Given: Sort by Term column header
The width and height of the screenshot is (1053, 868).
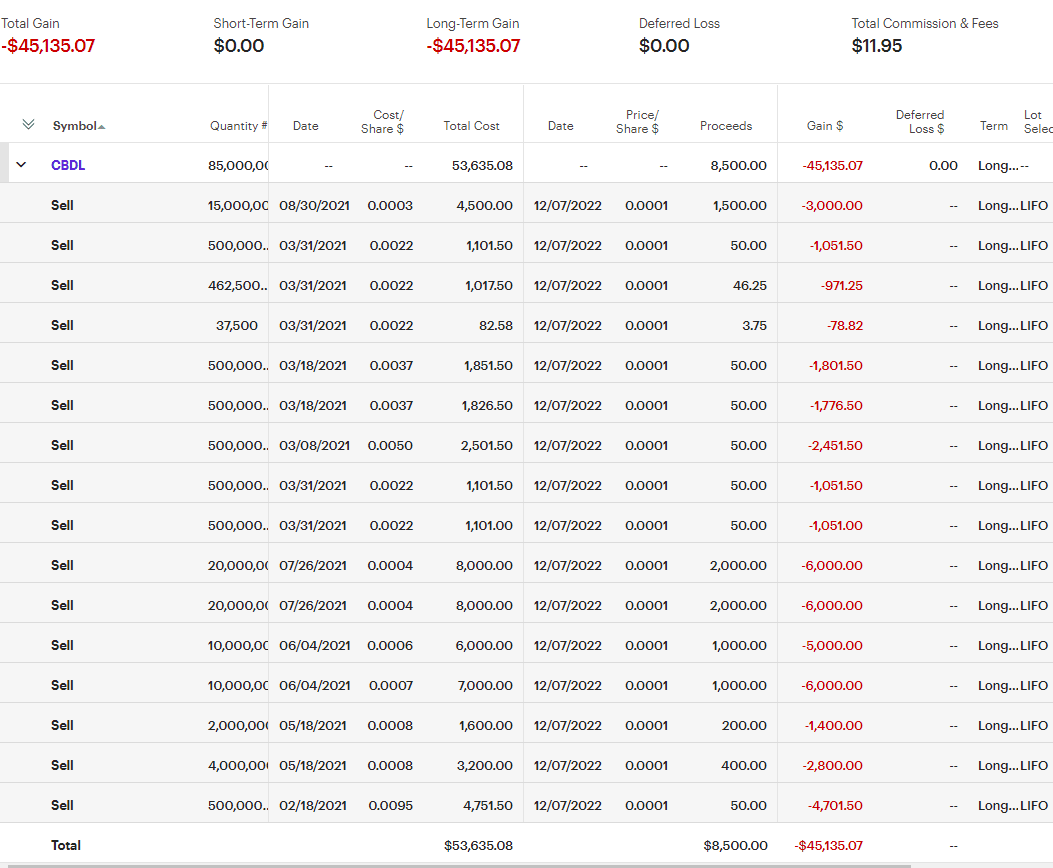Looking at the screenshot, I should (993, 126).
